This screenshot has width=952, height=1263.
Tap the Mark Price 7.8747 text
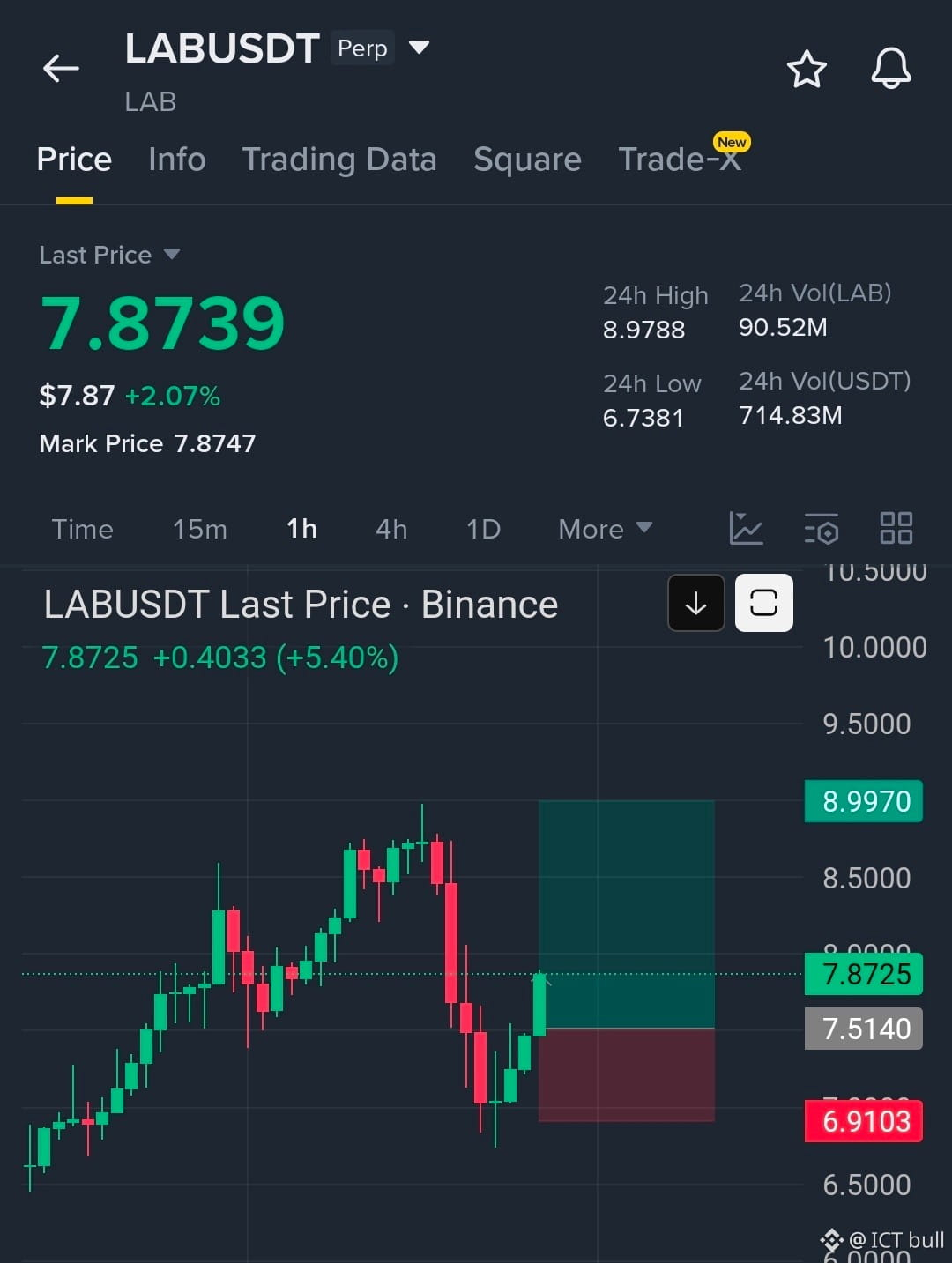[x=147, y=443]
